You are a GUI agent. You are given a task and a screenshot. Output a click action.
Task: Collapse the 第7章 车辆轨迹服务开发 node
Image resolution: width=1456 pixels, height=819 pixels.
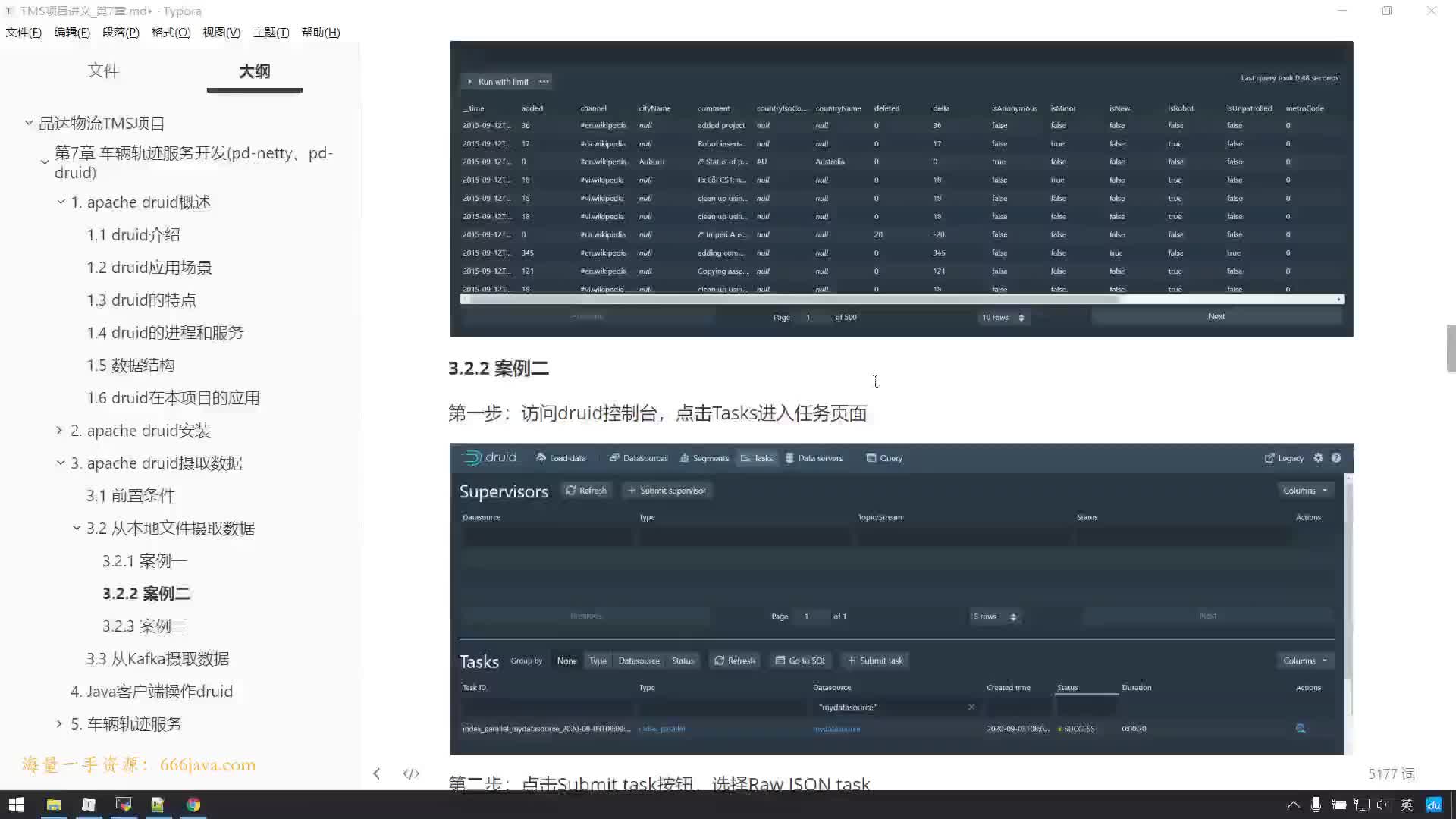(45, 162)
